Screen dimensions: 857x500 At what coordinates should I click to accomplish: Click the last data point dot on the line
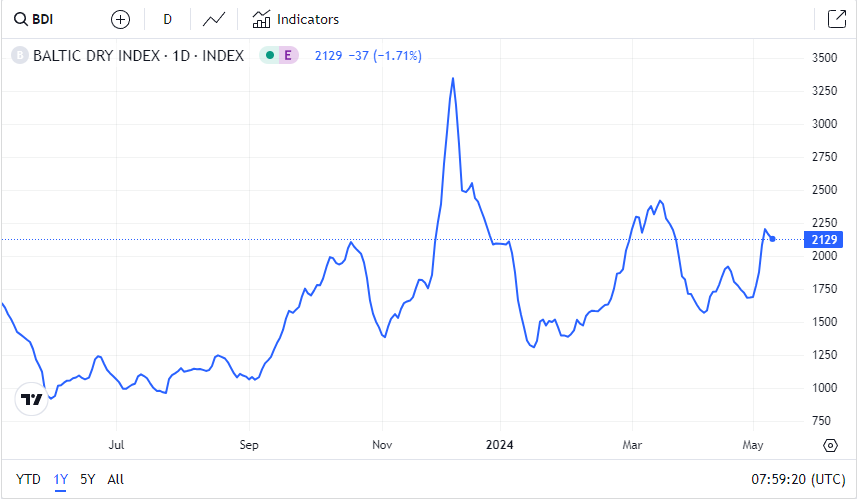click(773, 238)
